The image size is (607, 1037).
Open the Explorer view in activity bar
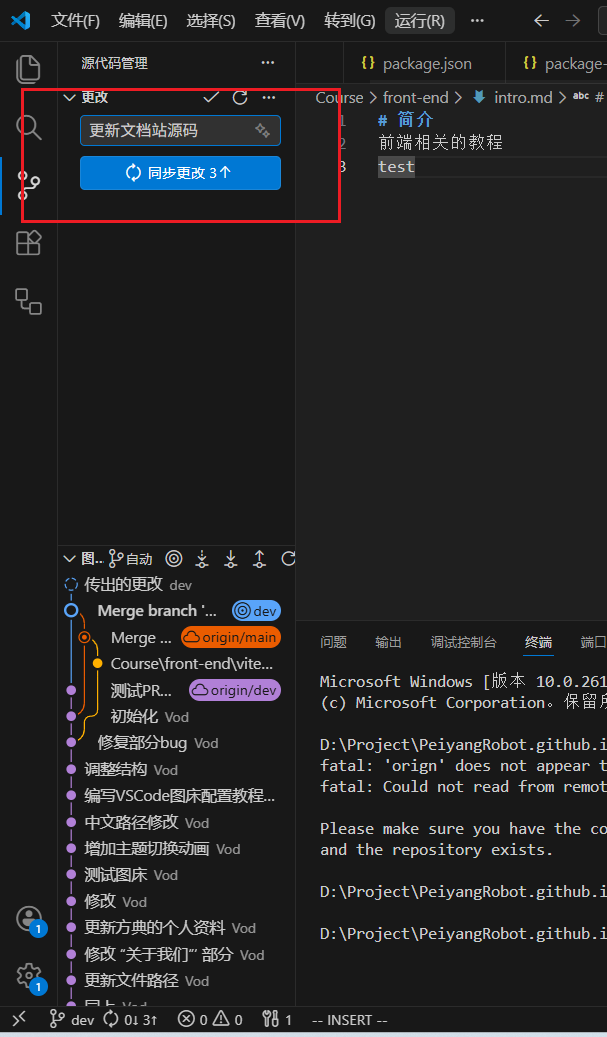click(x=28, y=69)
